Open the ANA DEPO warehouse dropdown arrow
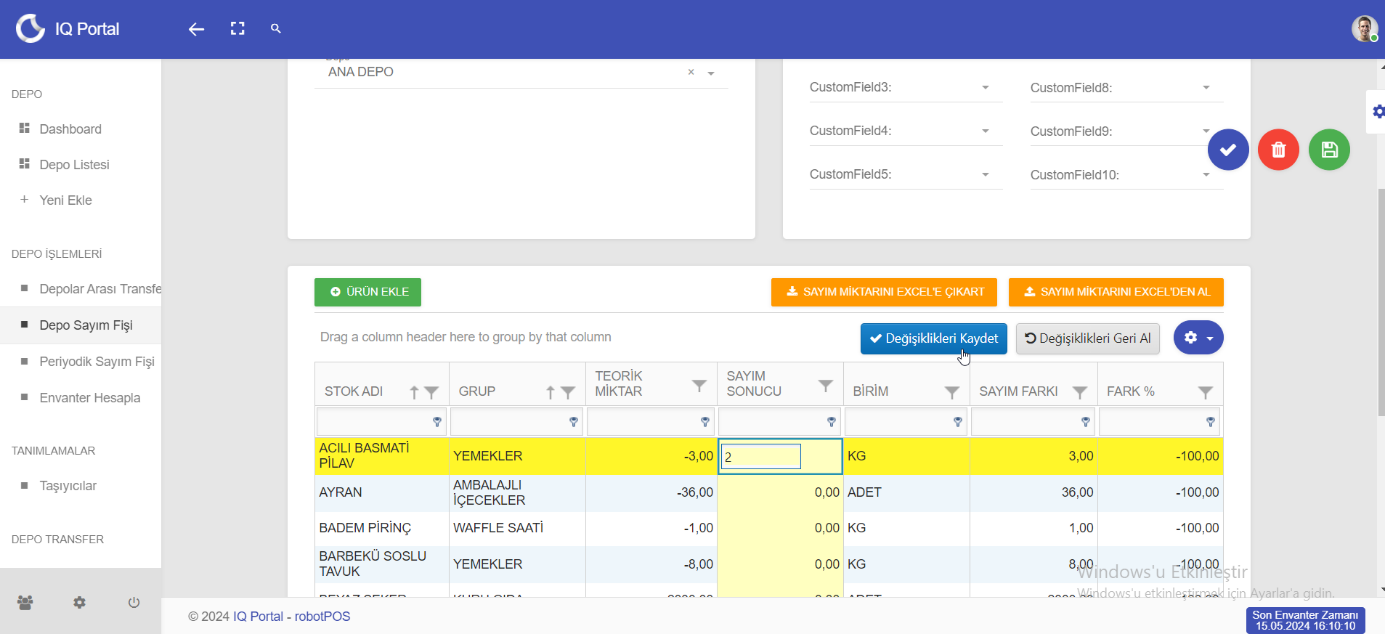The width and height of the screenshot is (1385, 634). coord(711,73)
